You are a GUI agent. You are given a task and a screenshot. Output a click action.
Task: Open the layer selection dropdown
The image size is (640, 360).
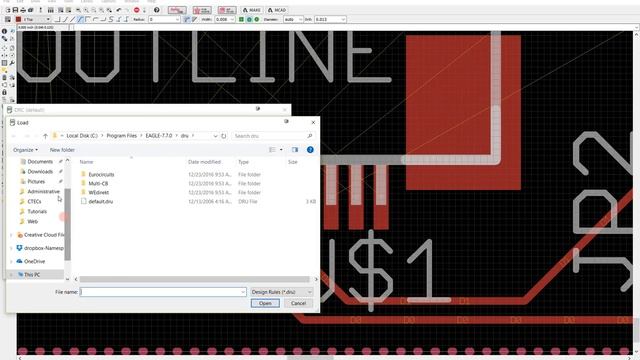pos(48,19)
